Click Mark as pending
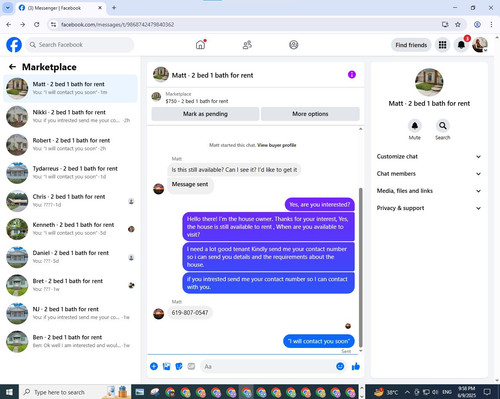The image size is (500, 399). click(205, 114)
